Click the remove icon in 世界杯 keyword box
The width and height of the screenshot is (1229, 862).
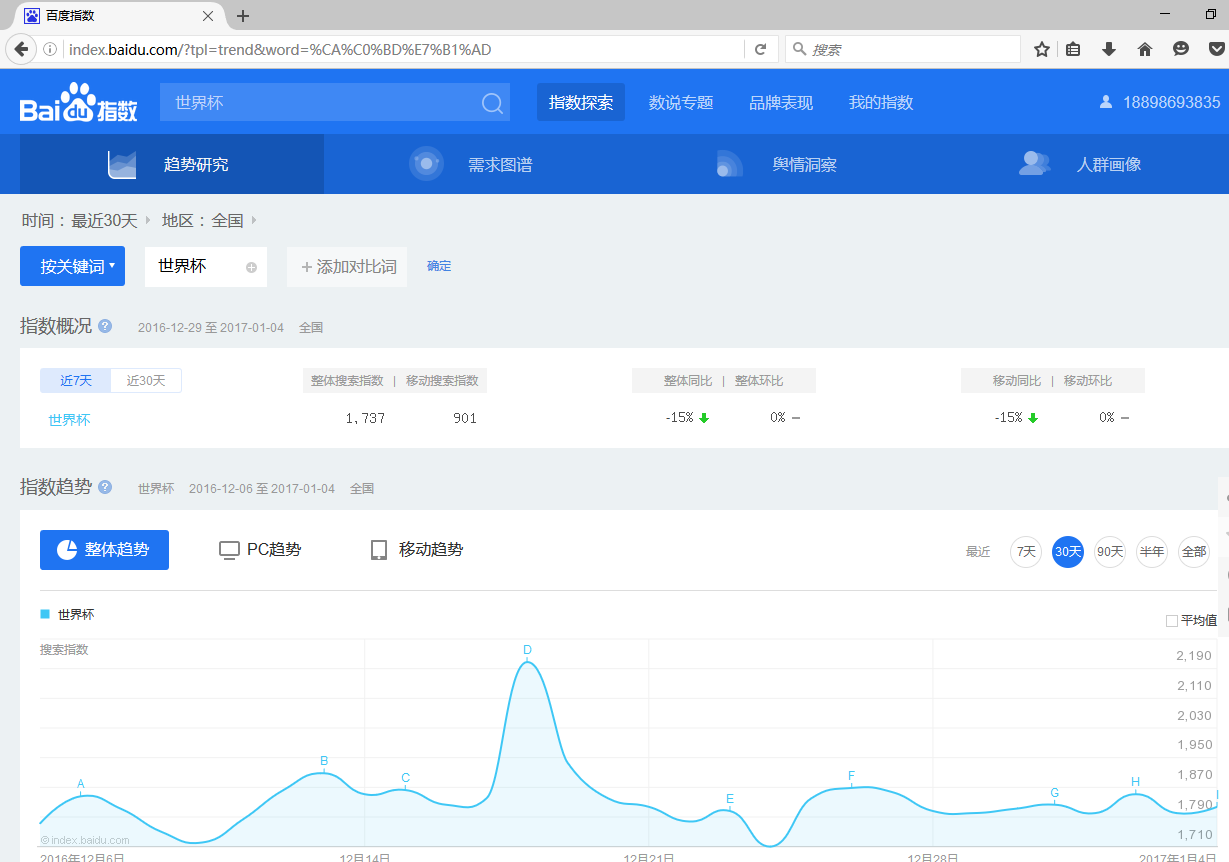pos(251,267)
